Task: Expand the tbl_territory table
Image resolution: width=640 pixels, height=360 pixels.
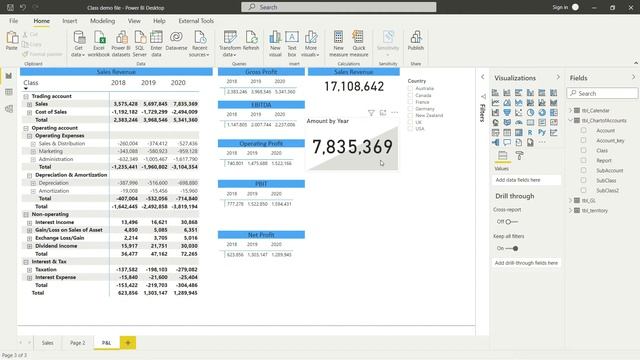Action: pyautogui.click(x=571, y=210)
